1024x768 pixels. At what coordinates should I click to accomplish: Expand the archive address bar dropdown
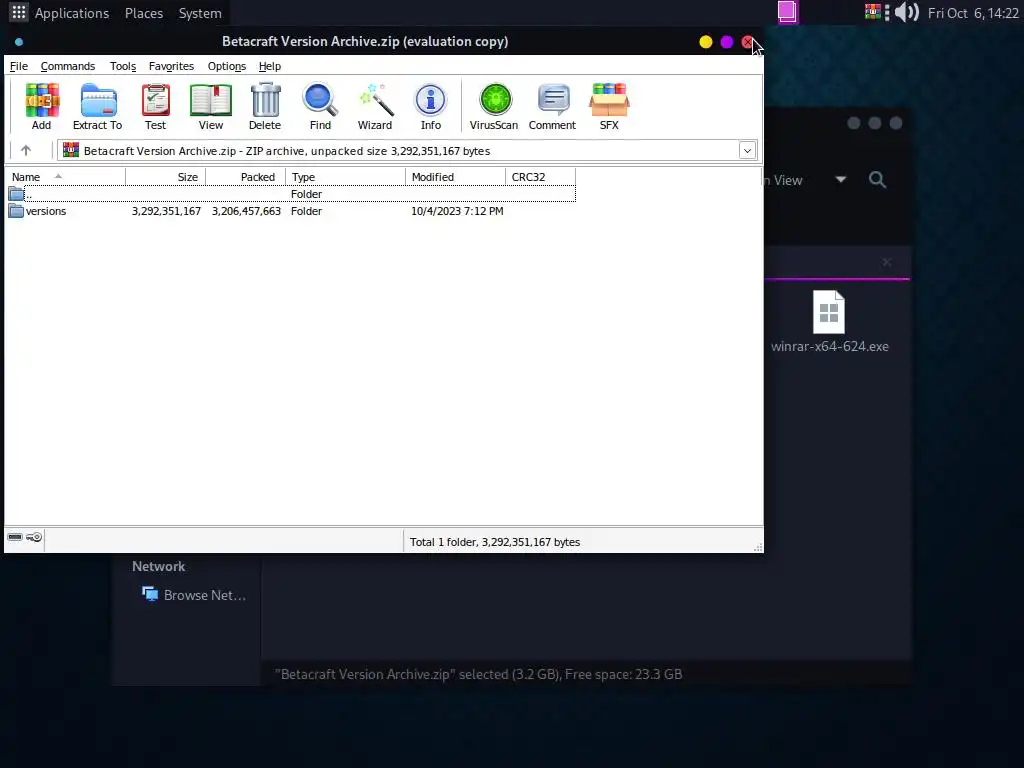(x=747, y=151)
